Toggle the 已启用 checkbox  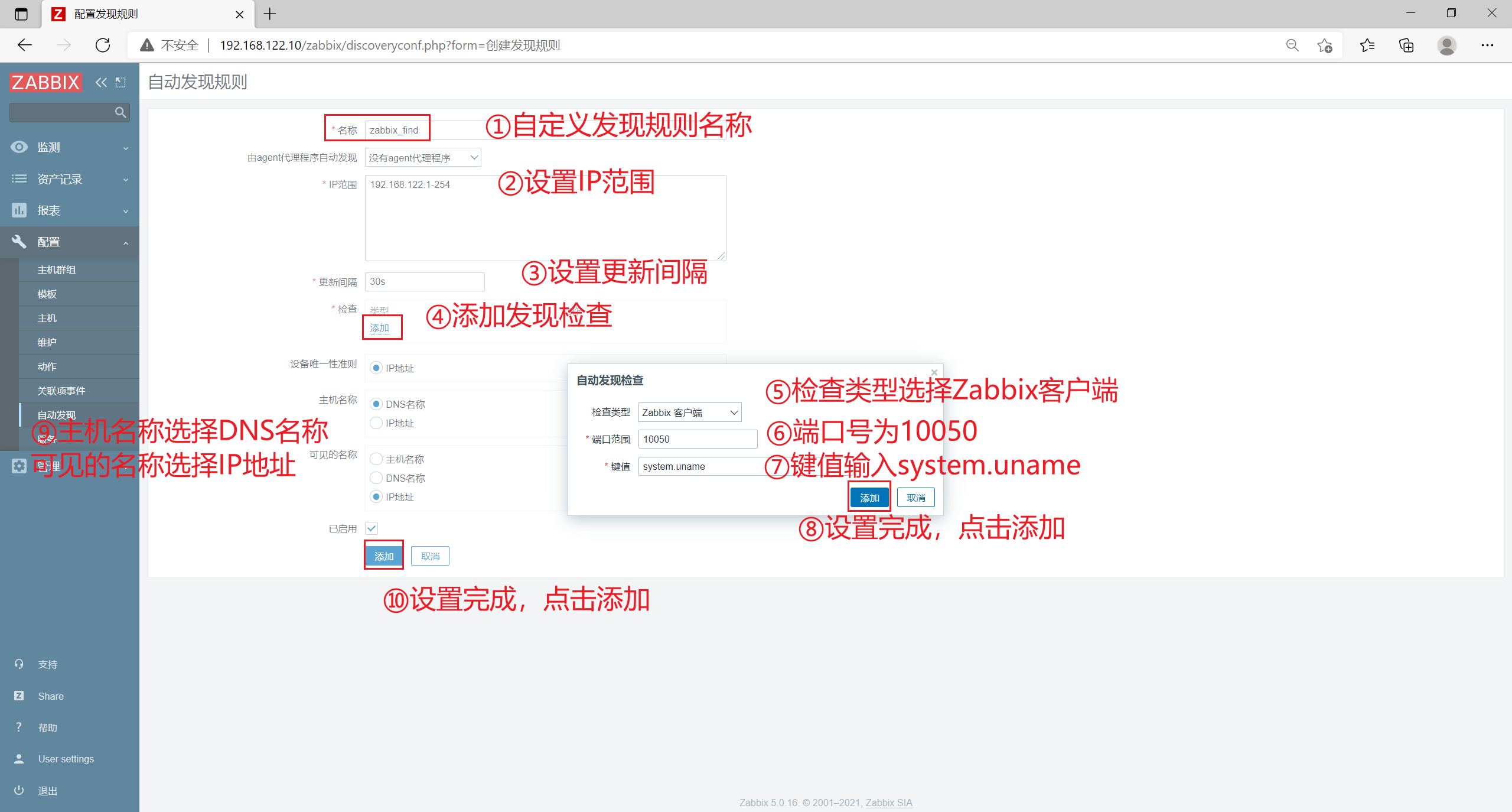[x=372, y=528]
